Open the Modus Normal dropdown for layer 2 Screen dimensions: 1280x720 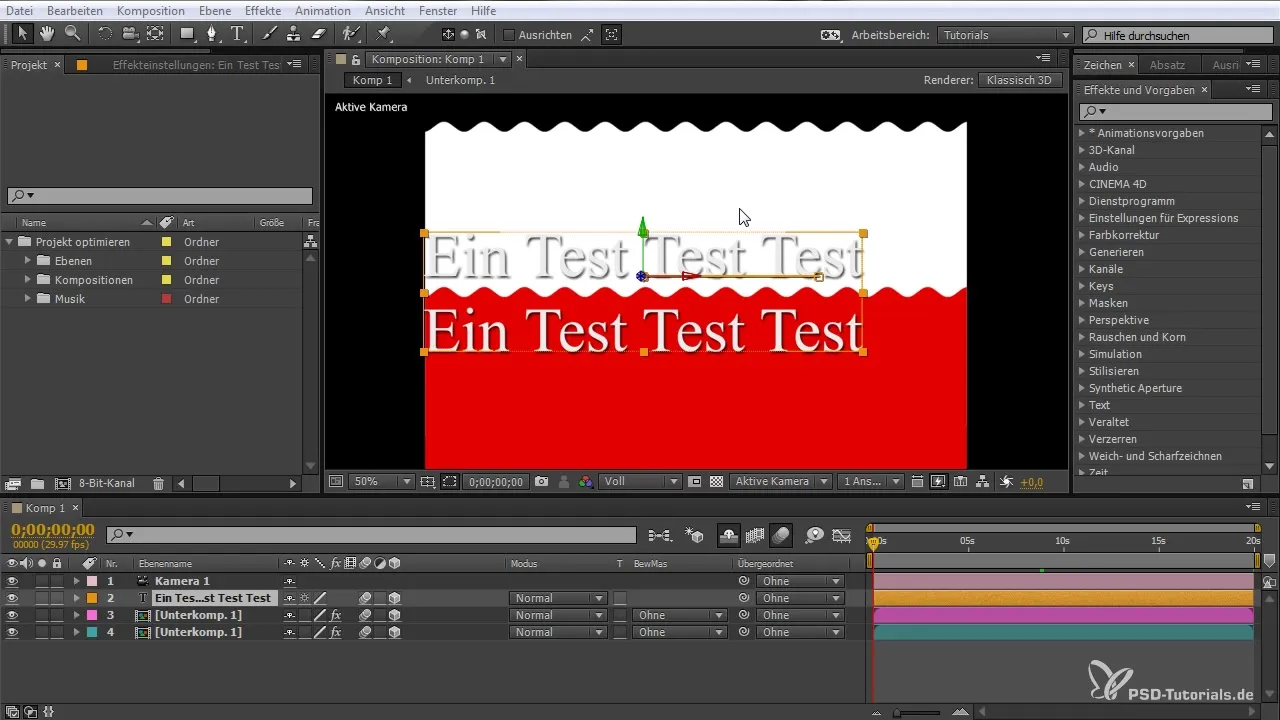tap(558, 598)
